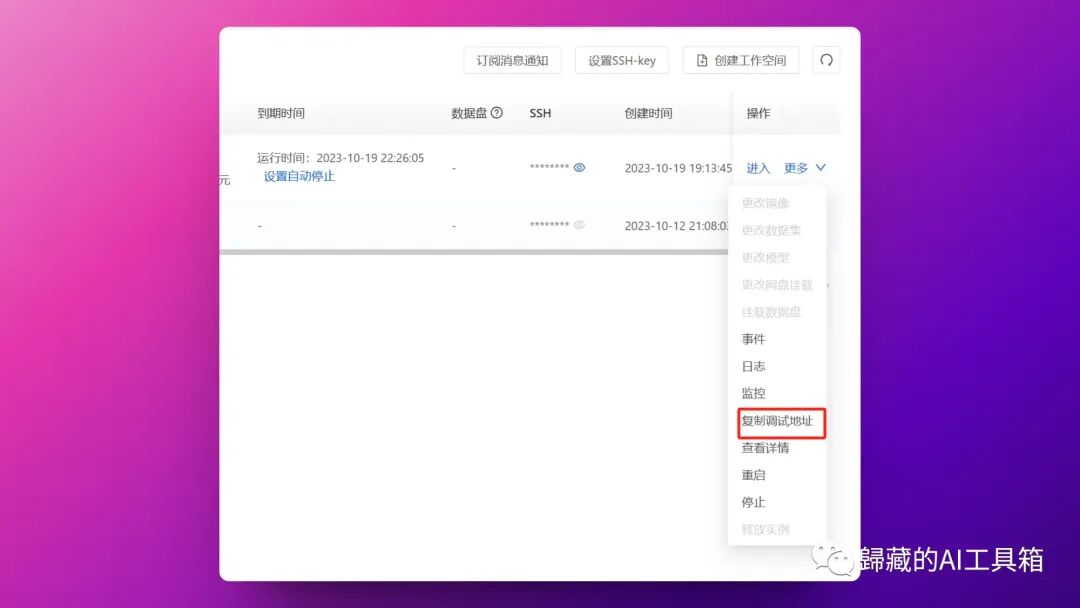Click the 创建工作空间 button
1080x608 pixels.
(x=741, y=61)
